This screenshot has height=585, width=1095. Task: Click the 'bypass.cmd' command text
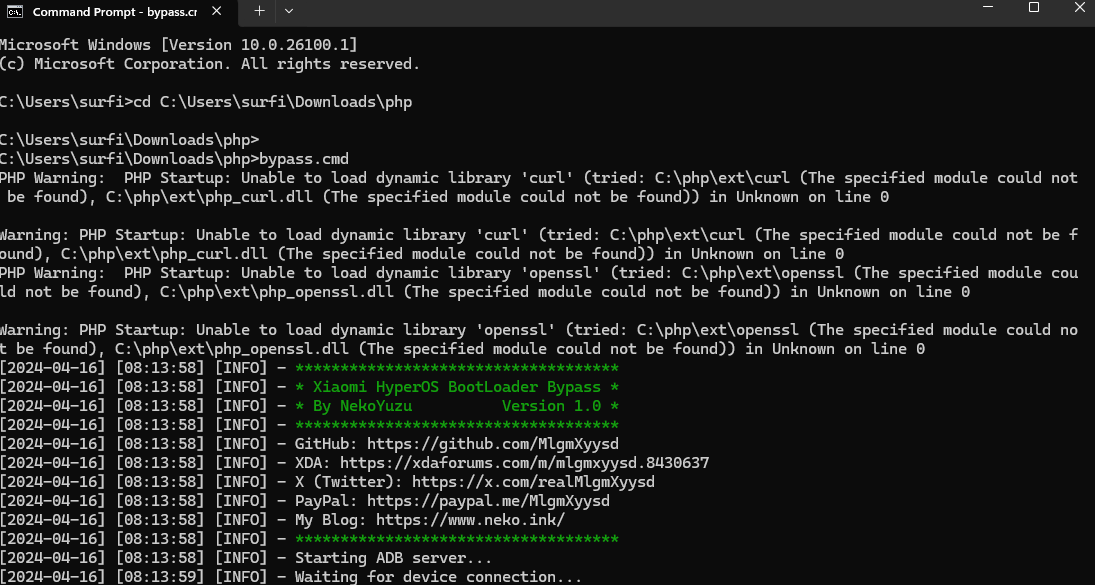304,159
